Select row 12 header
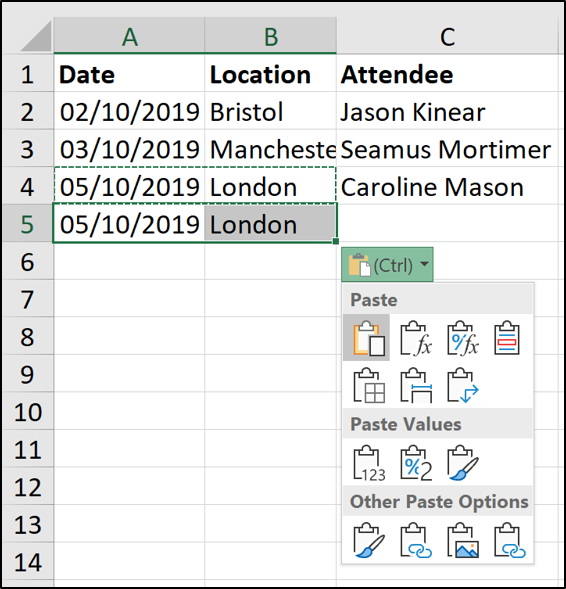 click(x=27, y=487)
